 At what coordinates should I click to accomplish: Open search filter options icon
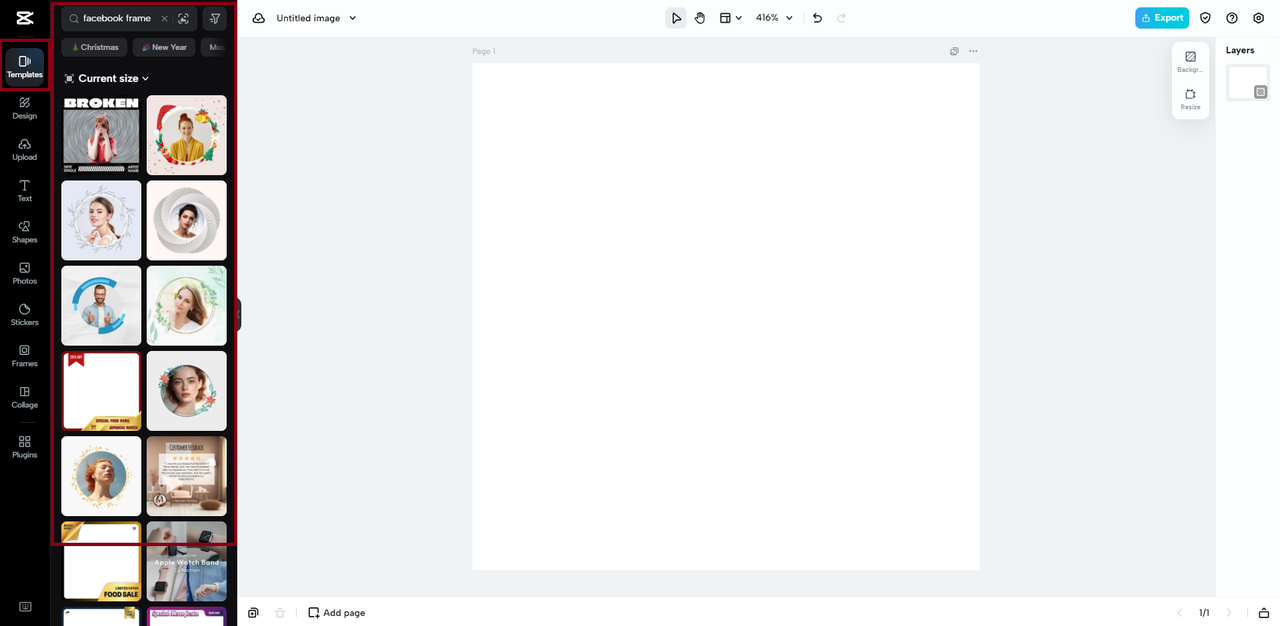pyautogui.click(x=214, y=18)
